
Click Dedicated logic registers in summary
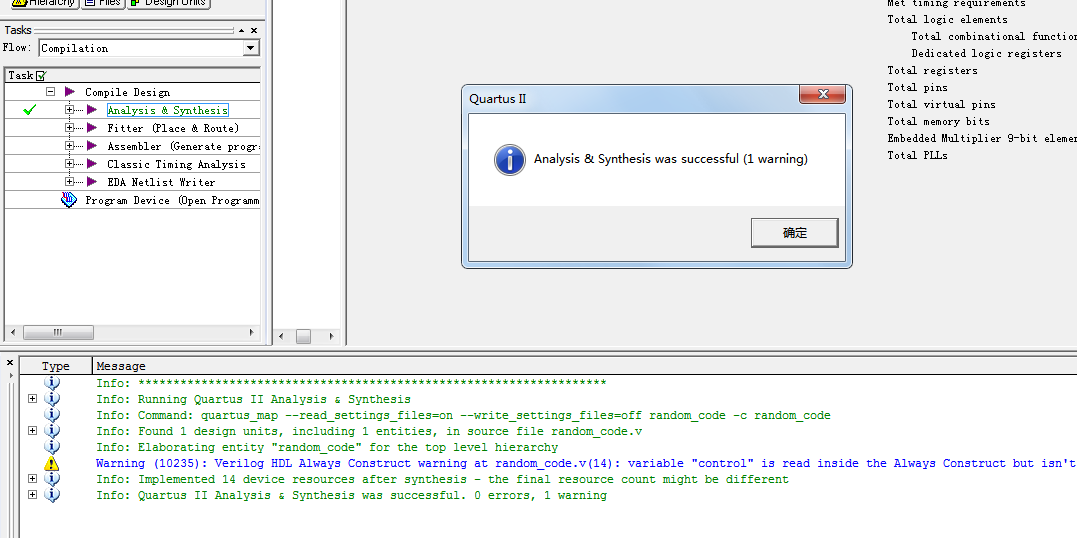[986, 54]
